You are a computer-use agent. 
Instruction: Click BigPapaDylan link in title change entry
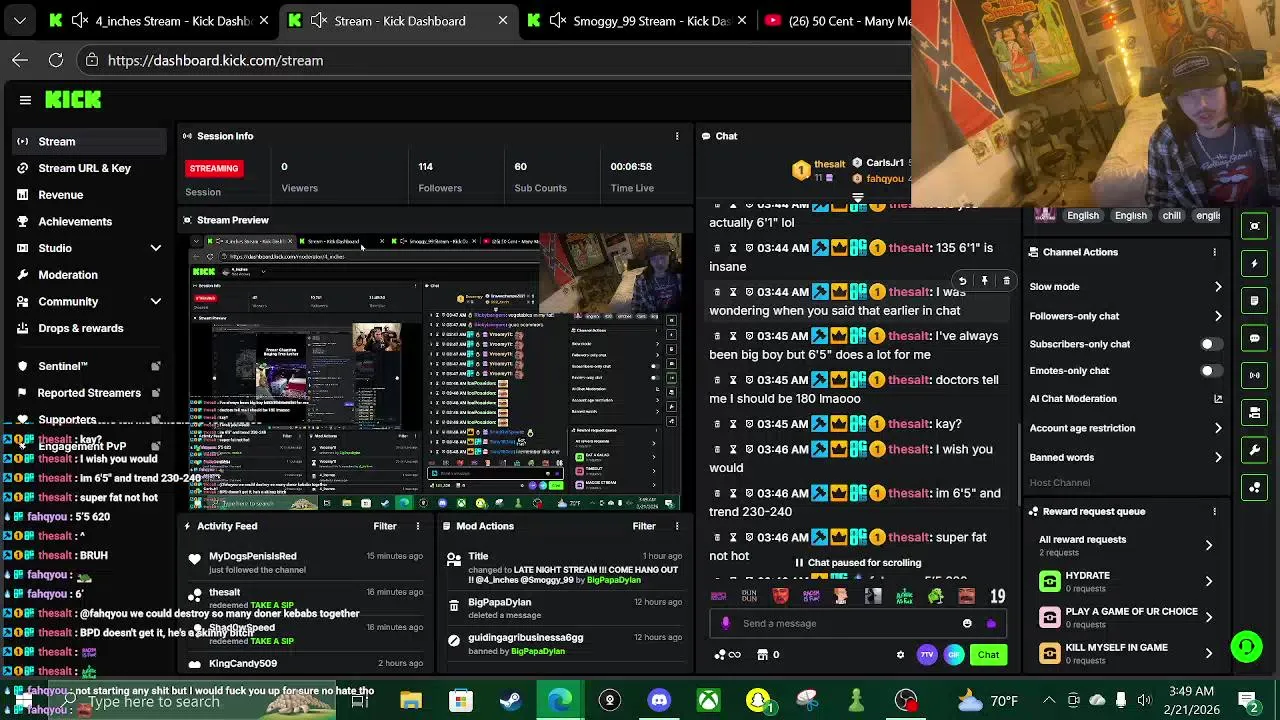(613, 580)
